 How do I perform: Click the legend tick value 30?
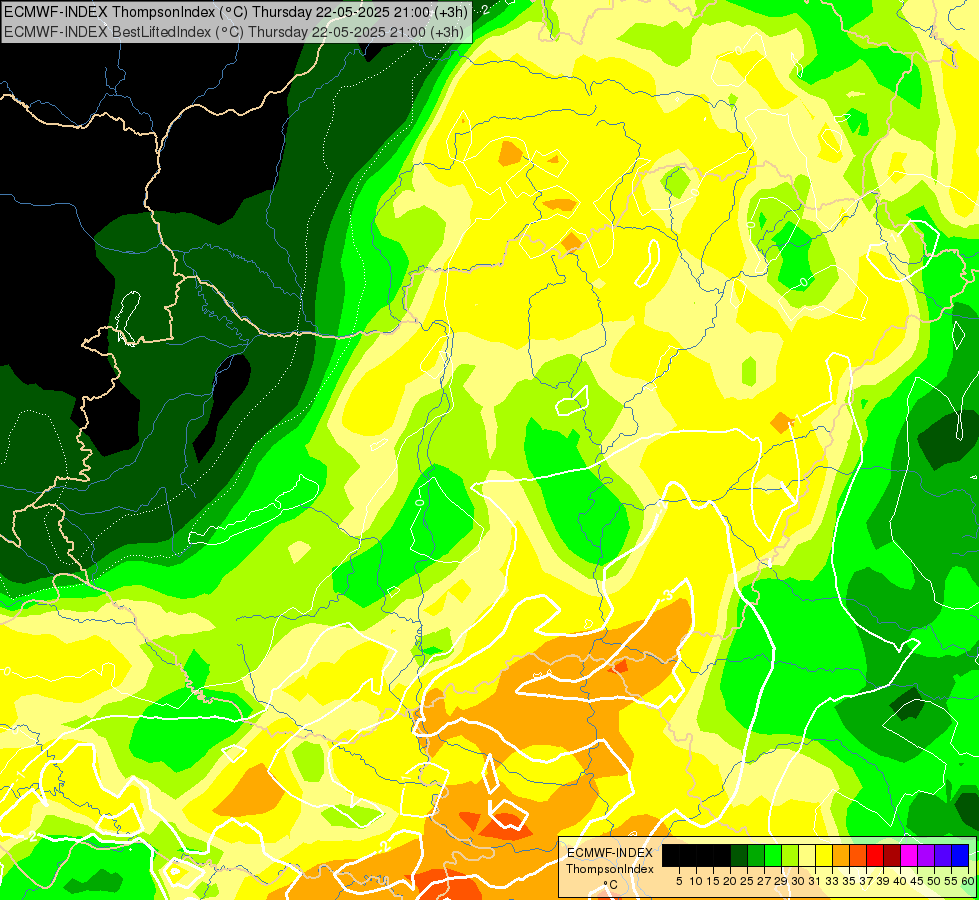point(797,881)
